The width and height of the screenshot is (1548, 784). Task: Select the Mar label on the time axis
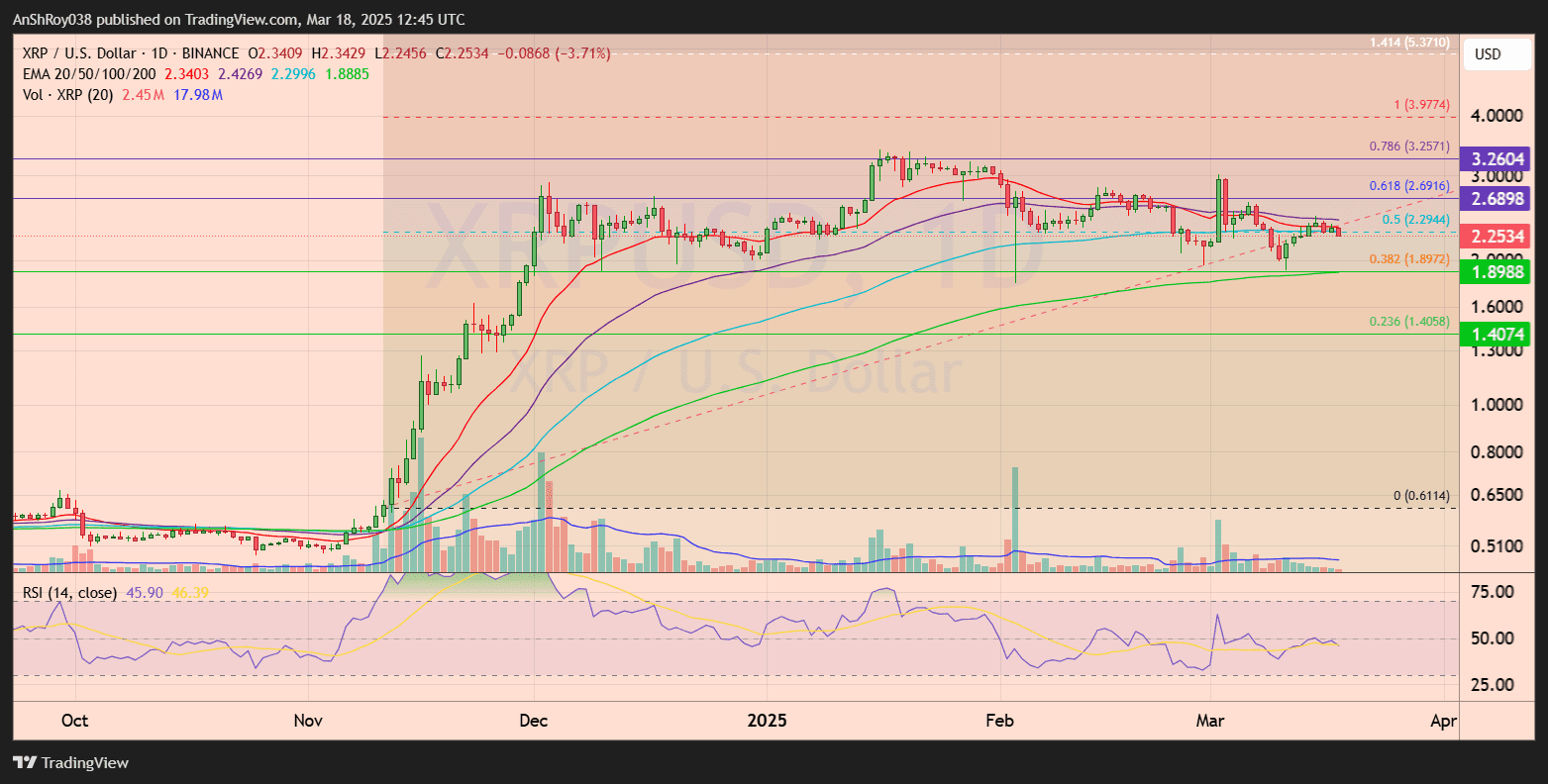(x=1210, y=722)
